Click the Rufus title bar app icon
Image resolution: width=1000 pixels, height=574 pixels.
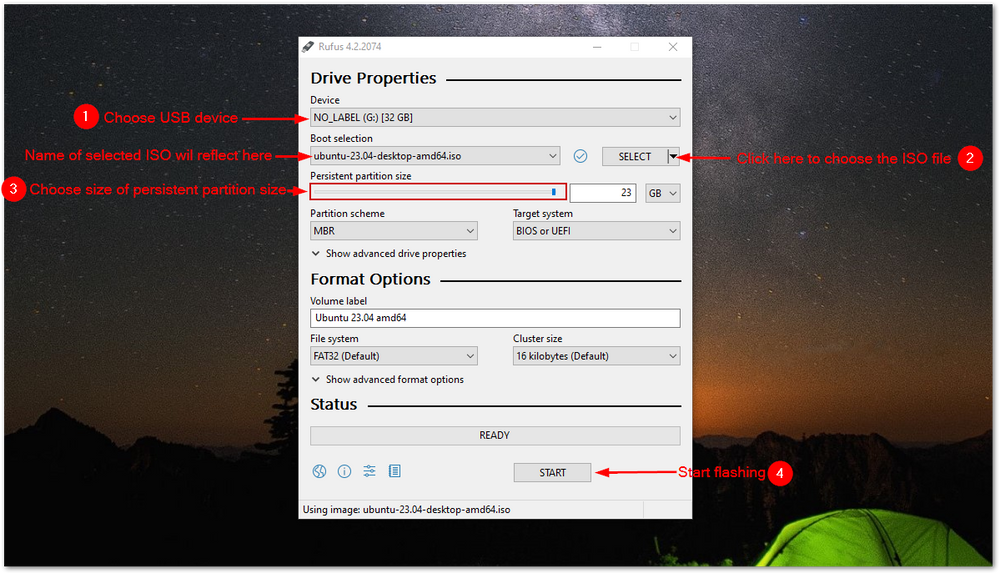pos(308,47)
